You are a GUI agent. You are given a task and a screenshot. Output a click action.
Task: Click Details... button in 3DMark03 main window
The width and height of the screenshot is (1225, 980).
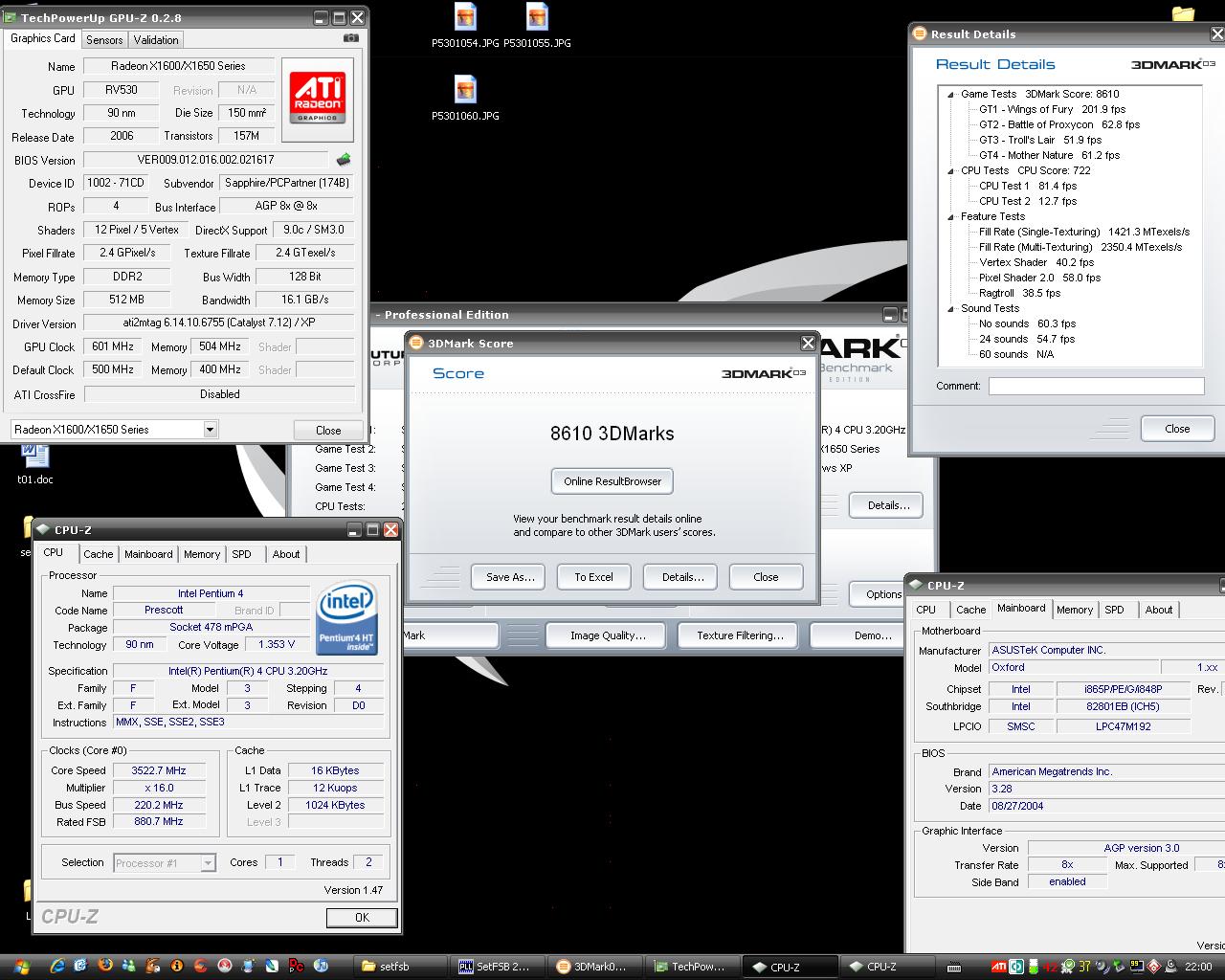click(888, 505)
